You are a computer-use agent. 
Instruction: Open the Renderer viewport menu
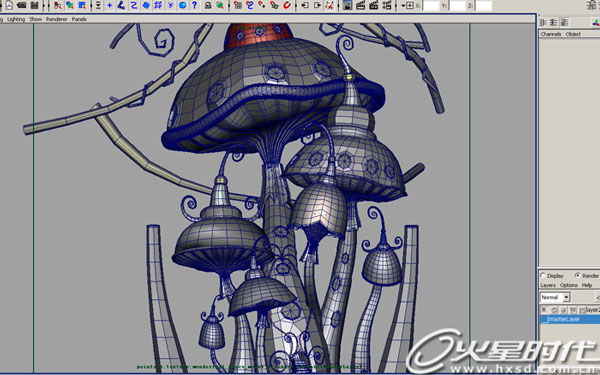coord(57,19)
